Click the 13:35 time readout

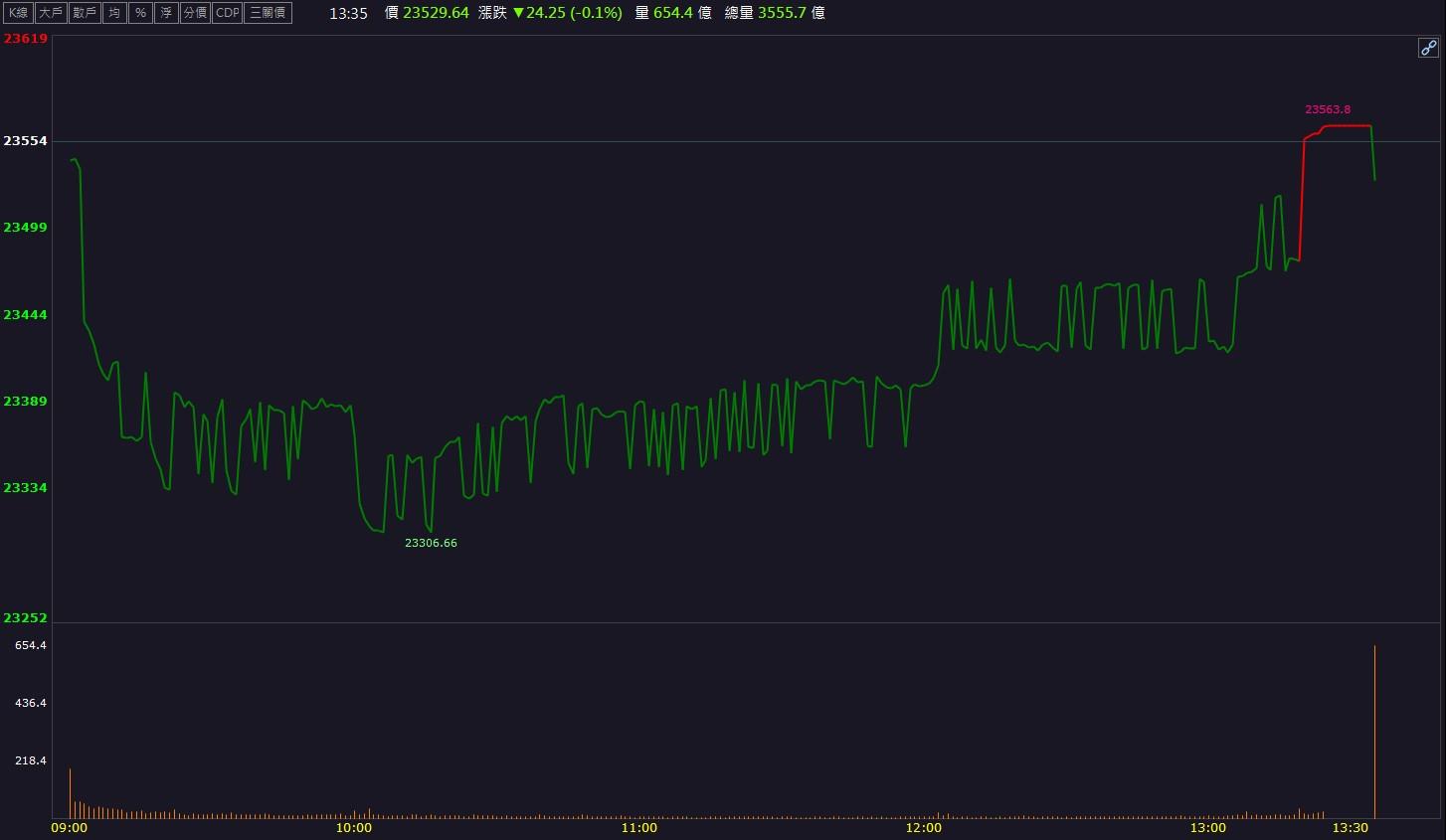point(348,13)
